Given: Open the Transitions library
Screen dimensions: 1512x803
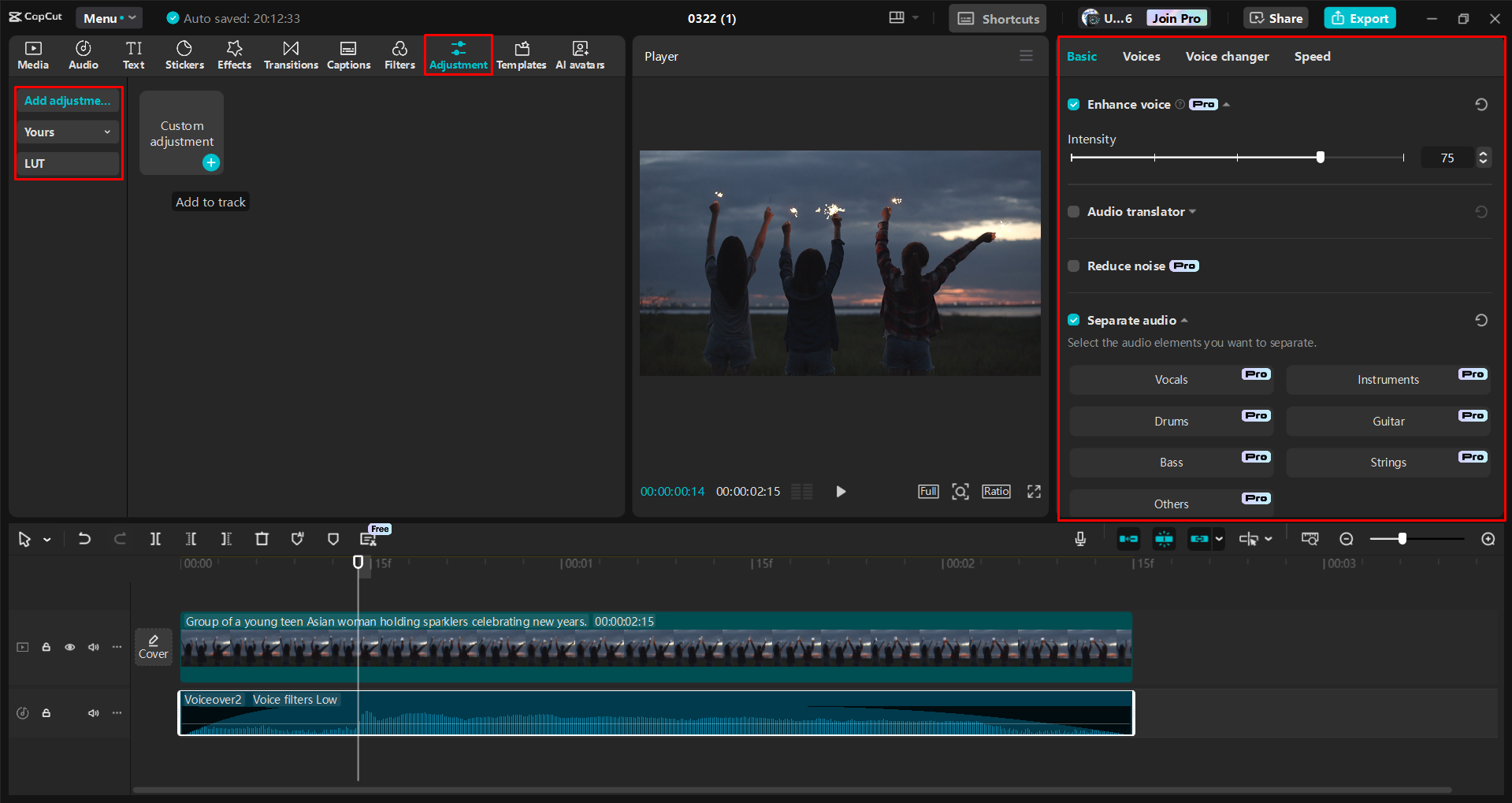Looking at the screenshot, I should pos(291,55).
